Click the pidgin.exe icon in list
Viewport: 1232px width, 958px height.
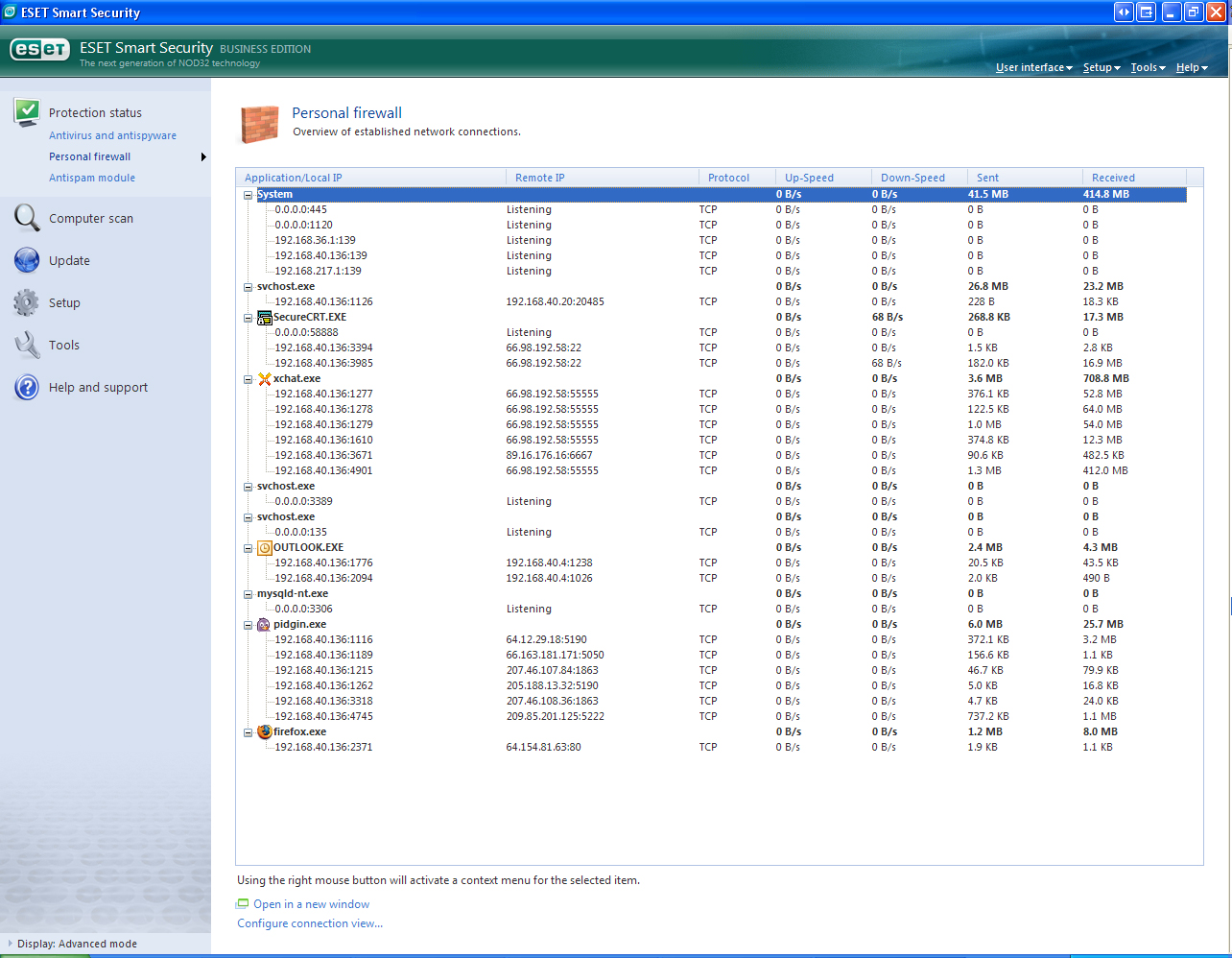click(x=265, y=624)
